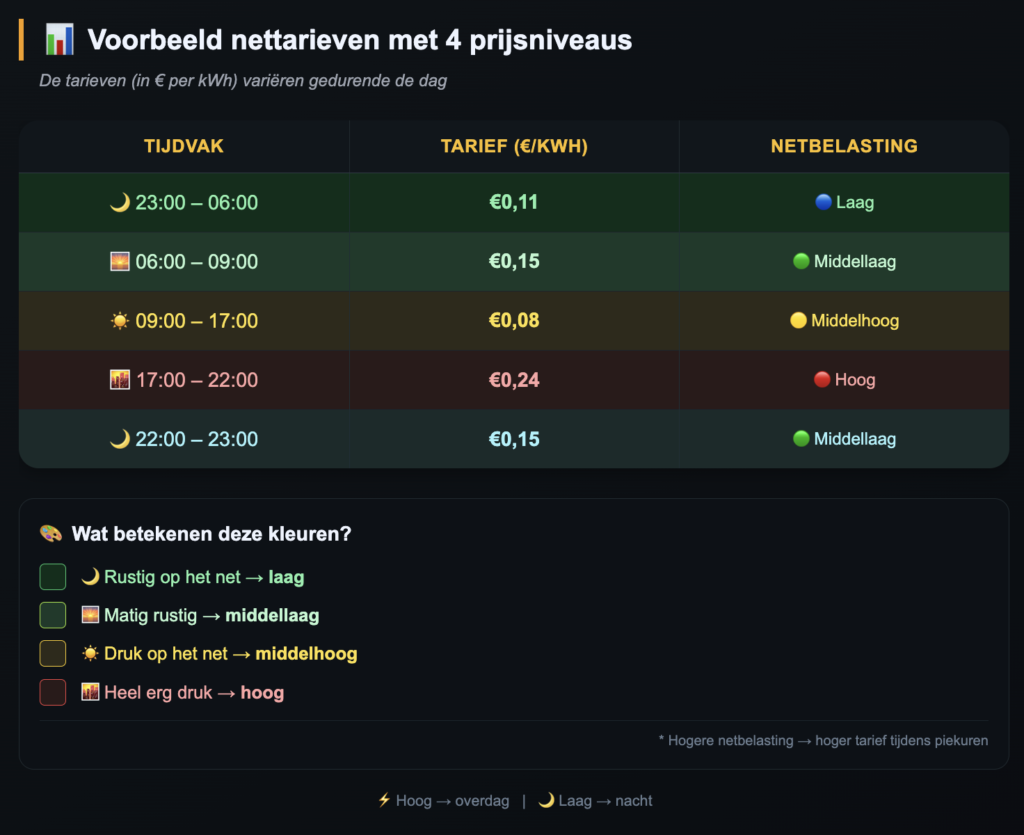
Task: Click the red Hoog indicator dot
Action: [821, 380]
